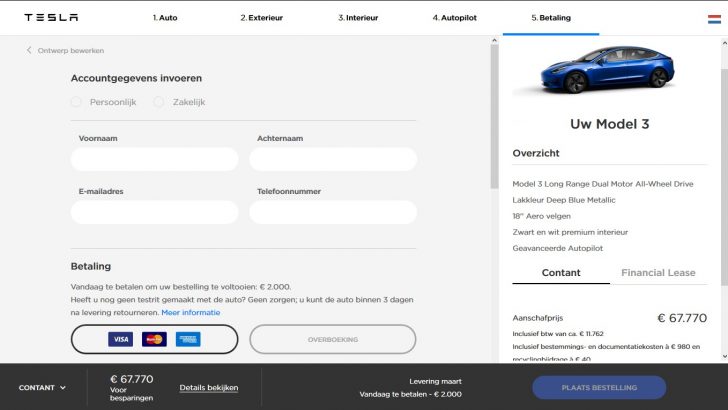Click the Tesla logo
This screenshot has height=410, width=728.
point(51,18)
